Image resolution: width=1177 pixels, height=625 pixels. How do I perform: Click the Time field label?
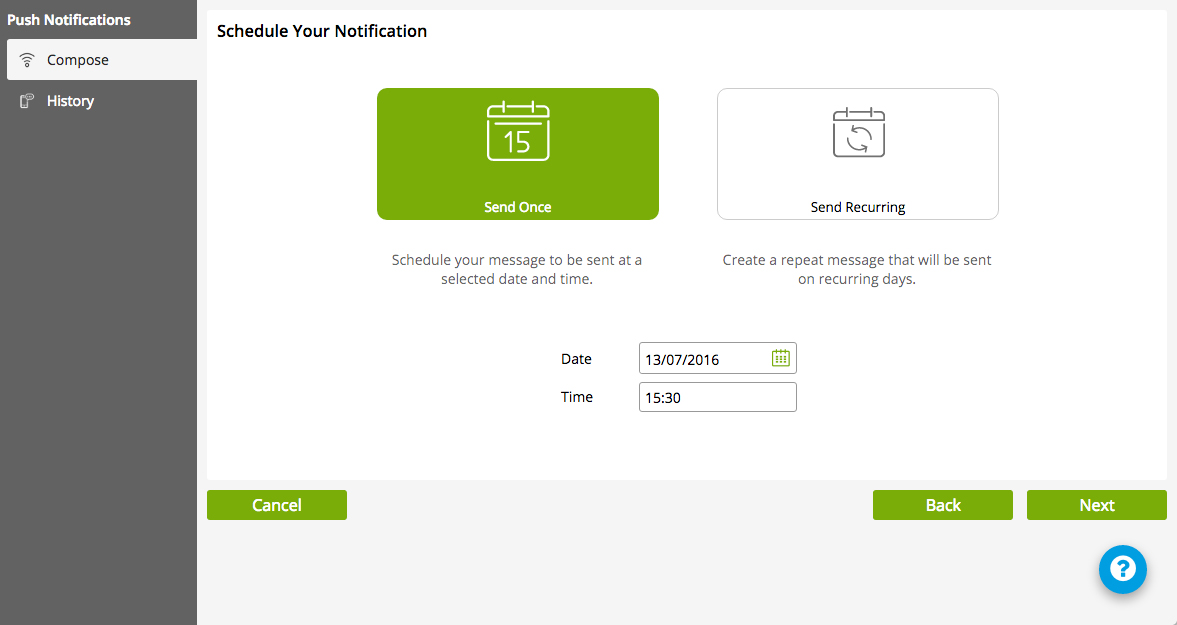(x=577, y=397)
